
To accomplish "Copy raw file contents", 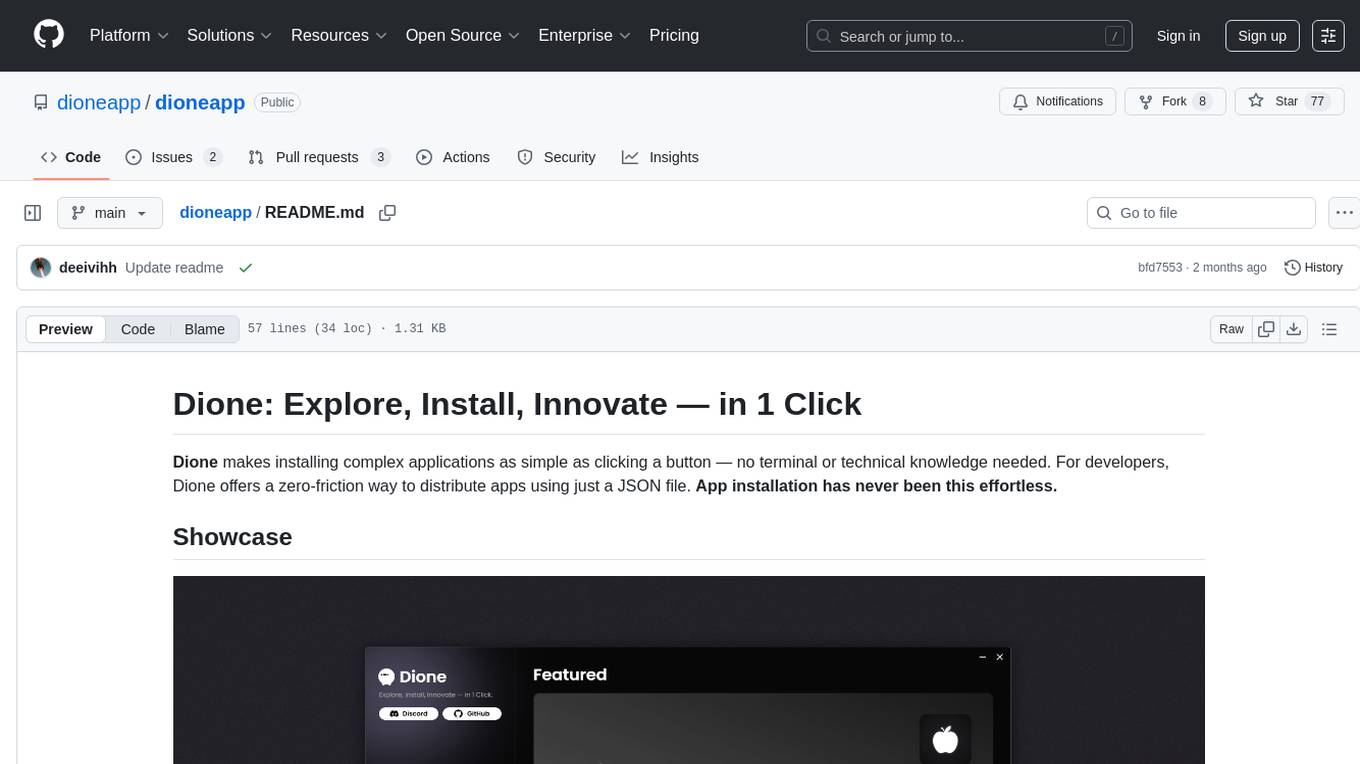I will (1266, 329).
